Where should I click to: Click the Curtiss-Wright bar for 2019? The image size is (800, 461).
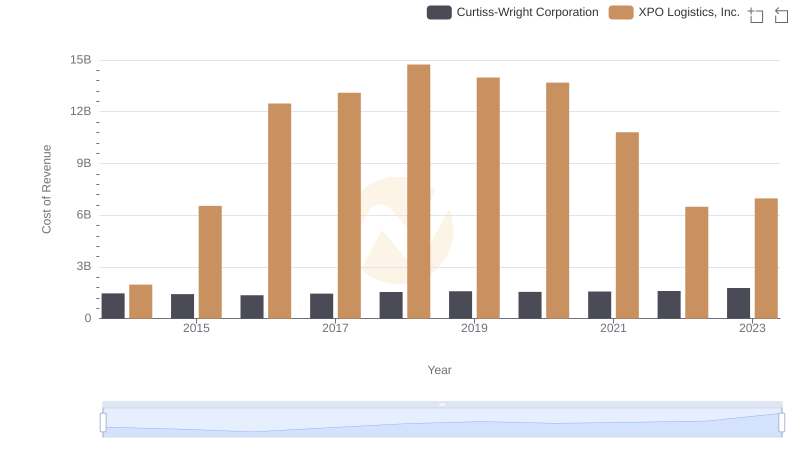click(x=460, y=305)
